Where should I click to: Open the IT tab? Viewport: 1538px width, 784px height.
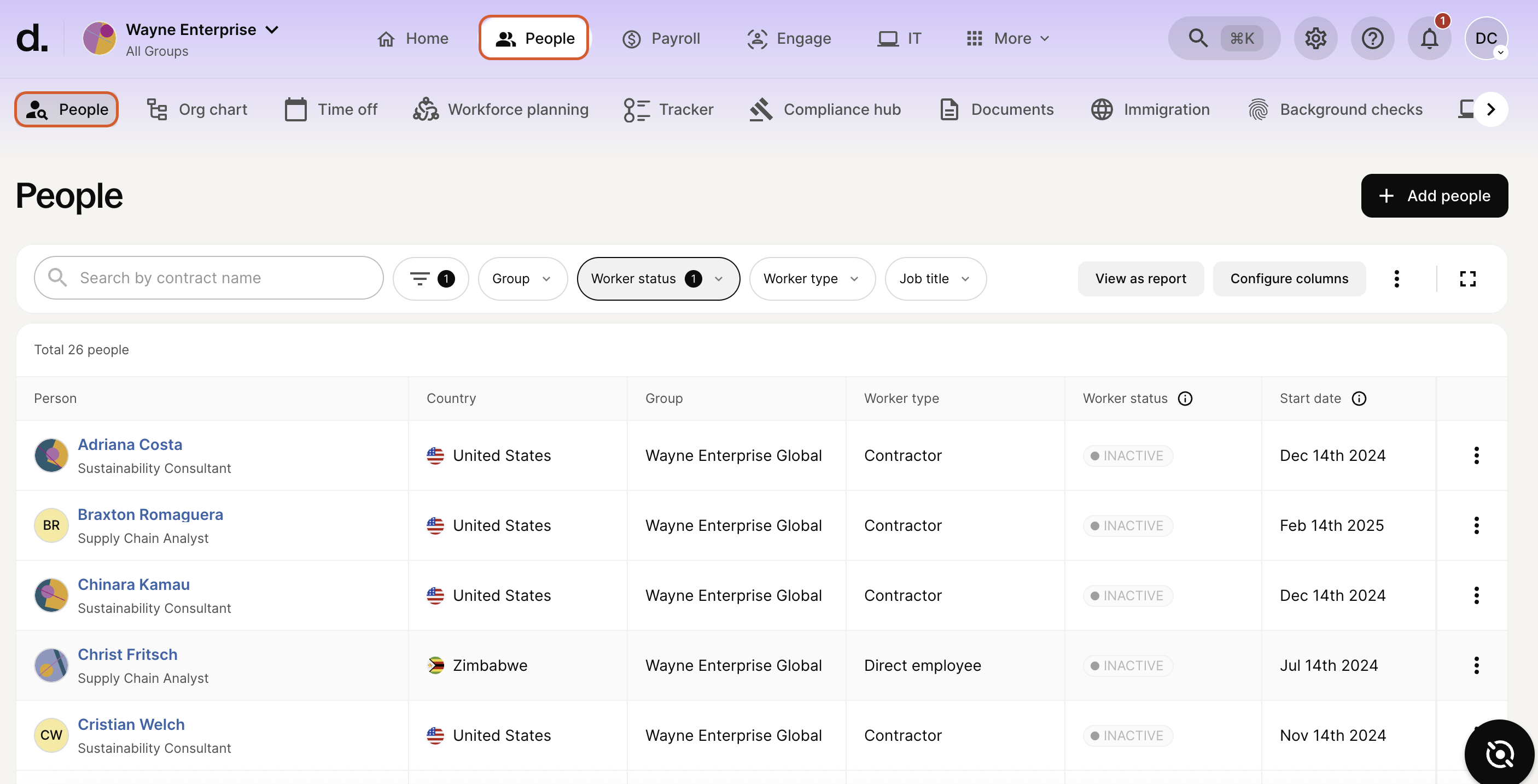click(x=899, y=38)
